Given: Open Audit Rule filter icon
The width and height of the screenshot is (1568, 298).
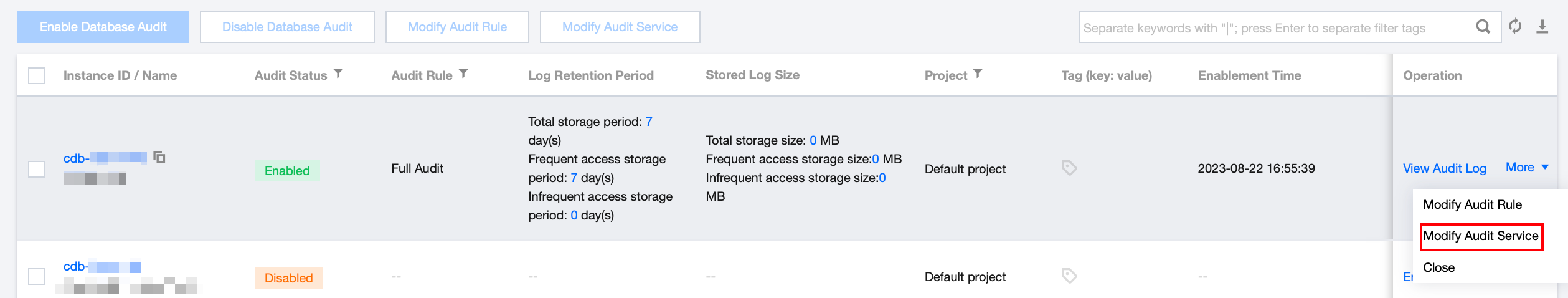Looking at the screenshot, I should pyautogui.click(x=463, y=74).
